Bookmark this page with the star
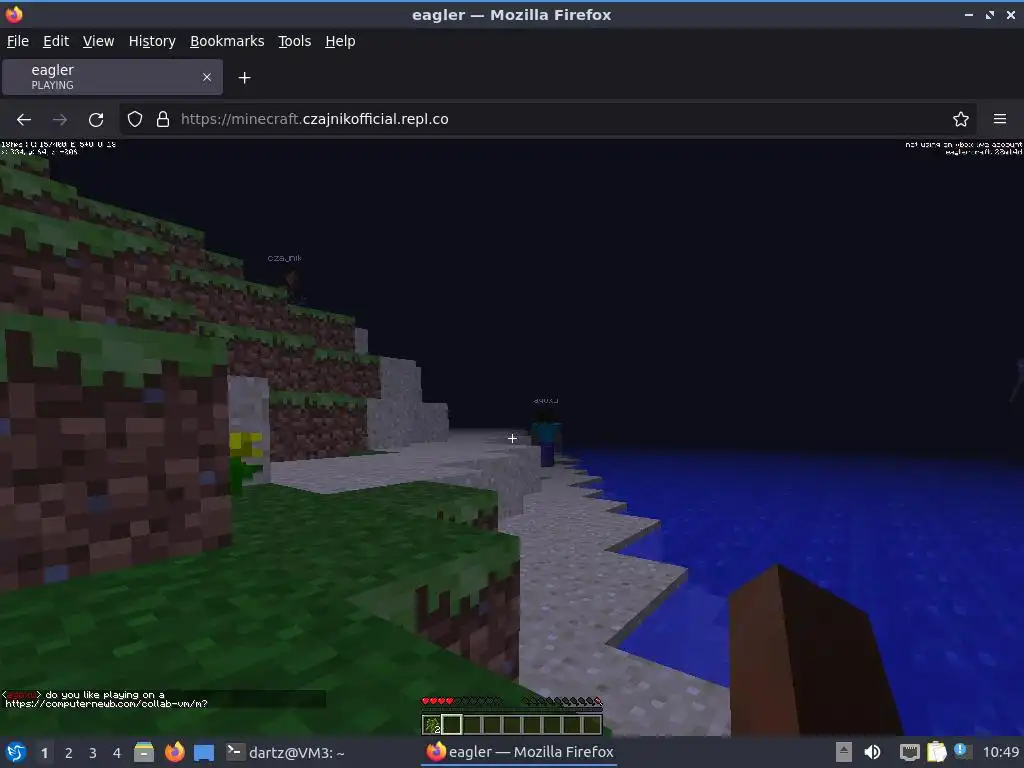Image resolution: width=1024 pixels, height=768 pixels. click(961, 119)
